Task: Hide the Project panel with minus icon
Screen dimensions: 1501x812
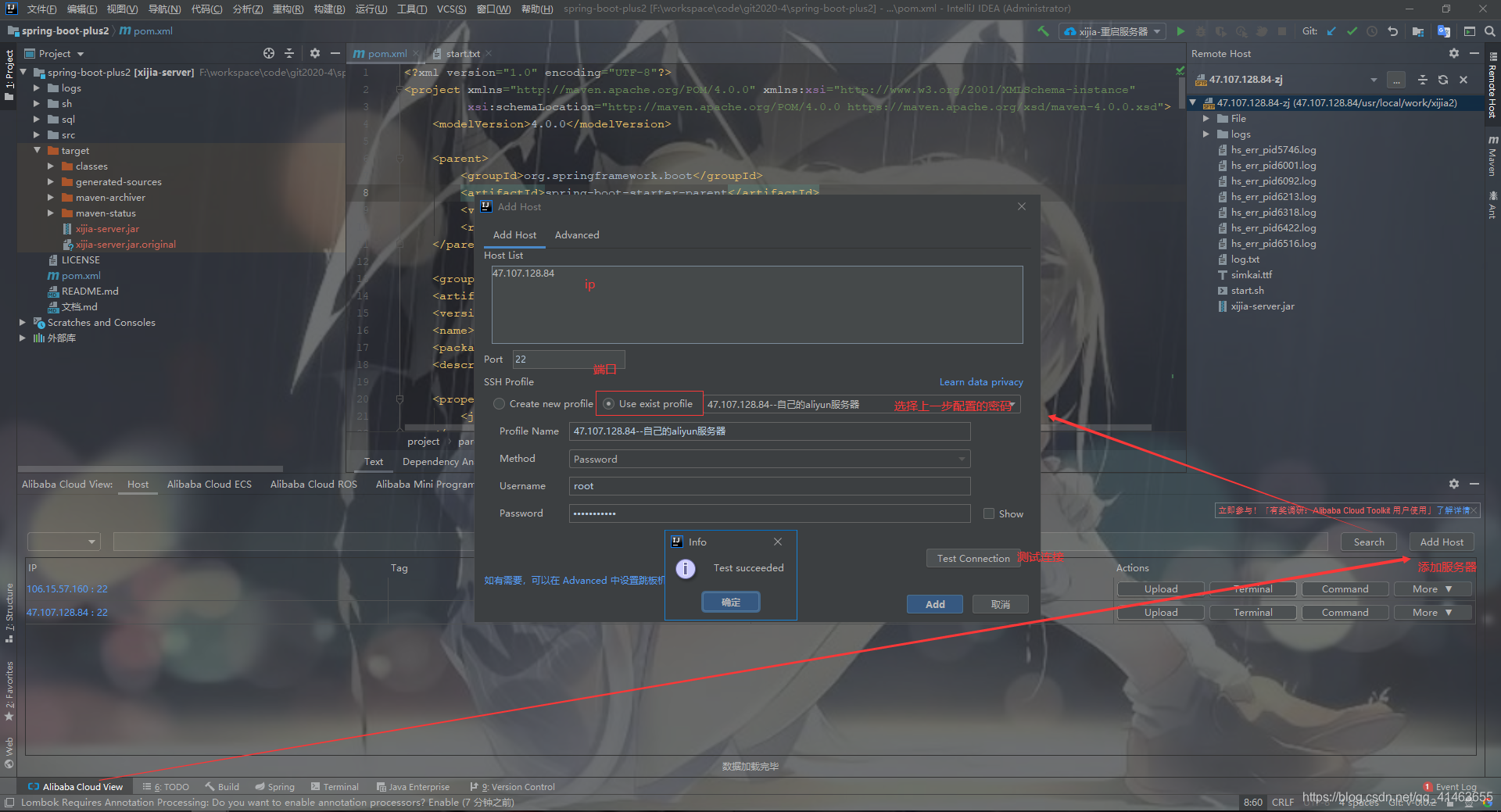Action: pyautogui.click(x=335, y=53)
